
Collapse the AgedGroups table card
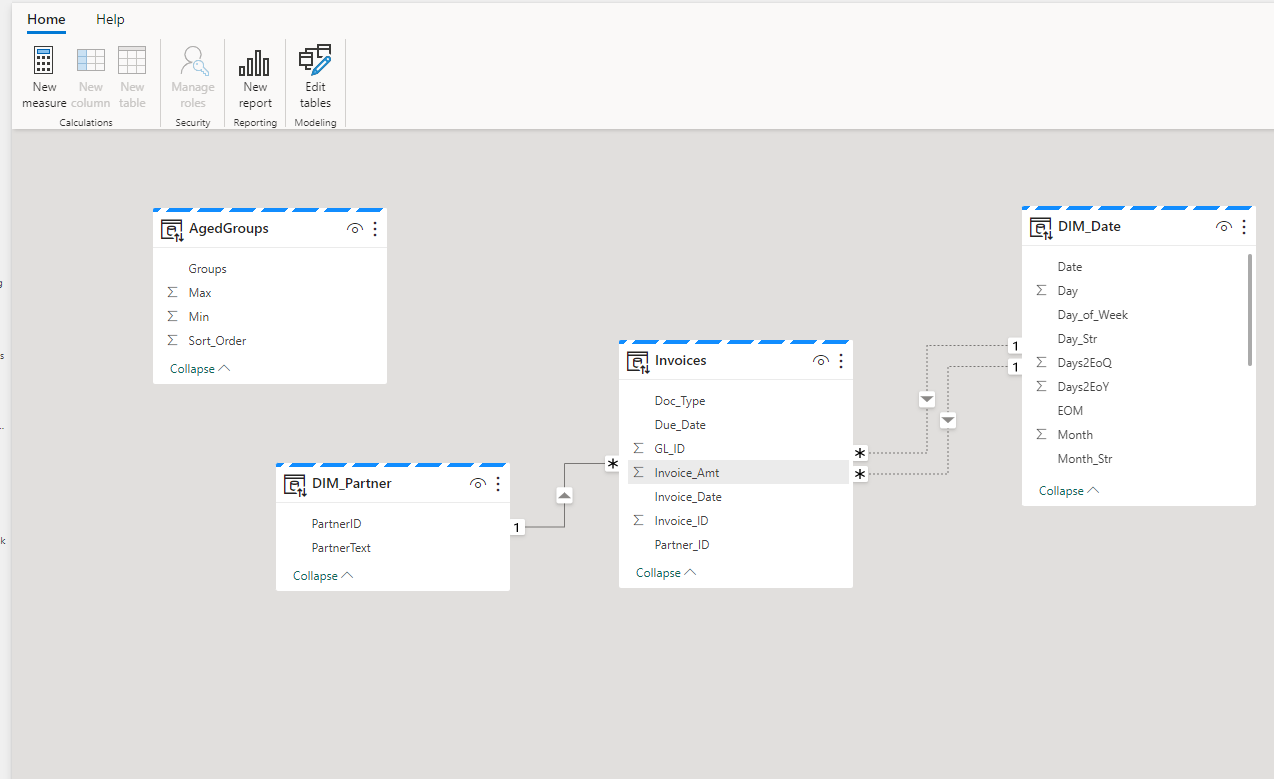tap(200, 369)
